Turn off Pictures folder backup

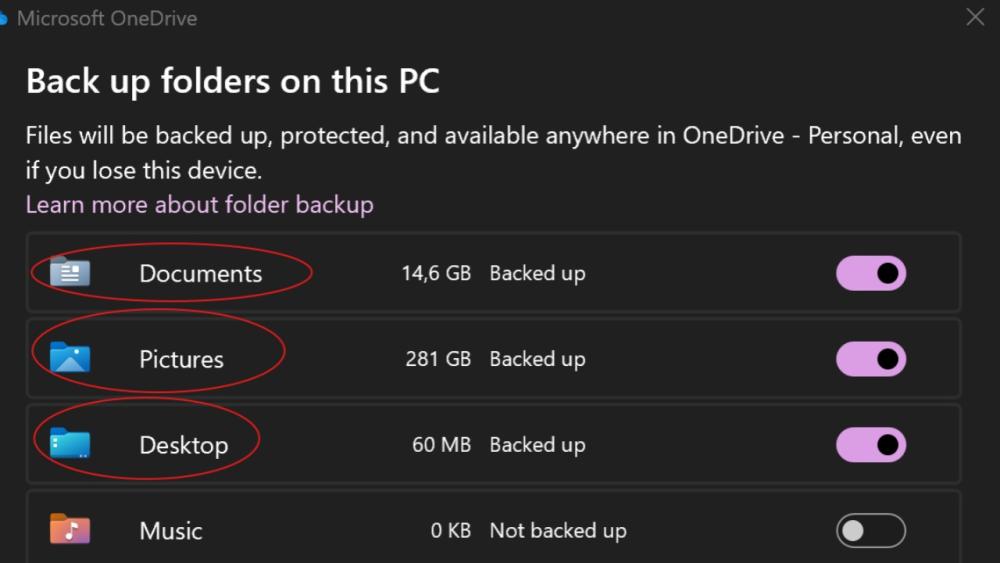[870, 359]
